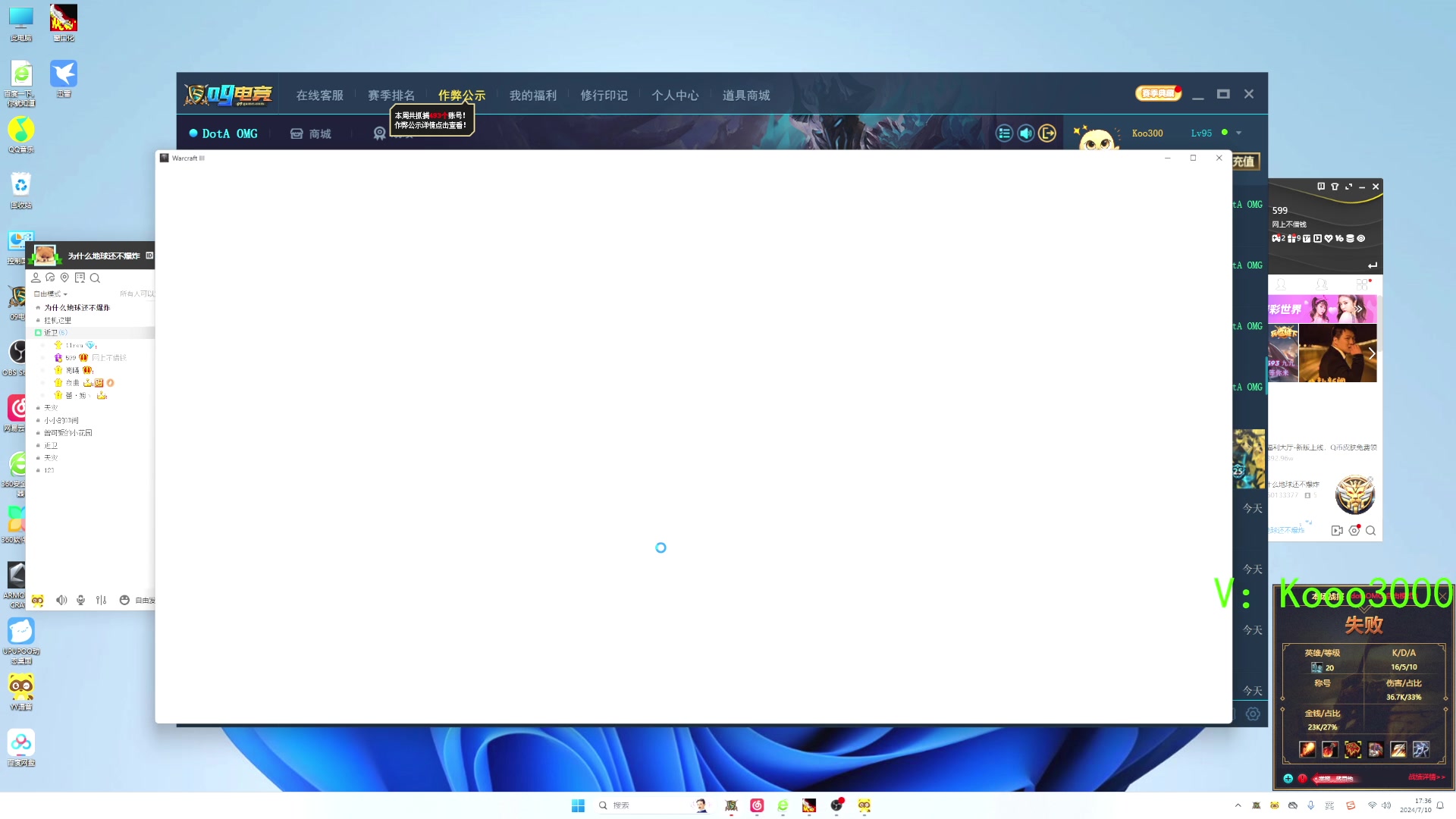
Task: Click the man-in-suit video thumbnail
Action: click(x=1337, y=353)
